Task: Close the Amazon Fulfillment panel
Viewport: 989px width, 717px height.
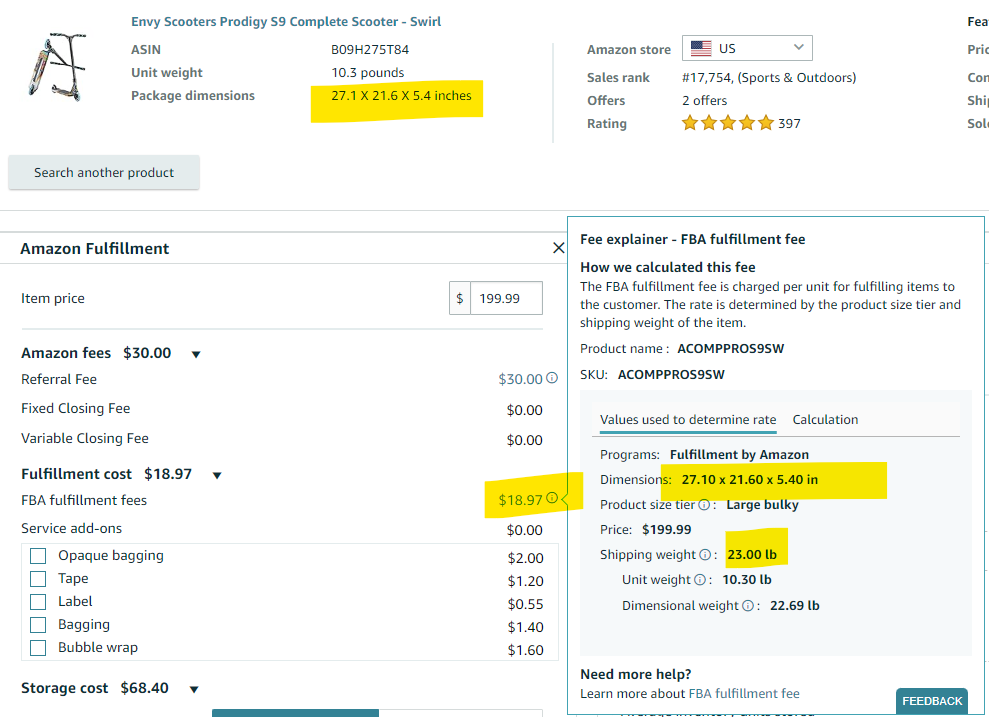Action: point(558,248)
